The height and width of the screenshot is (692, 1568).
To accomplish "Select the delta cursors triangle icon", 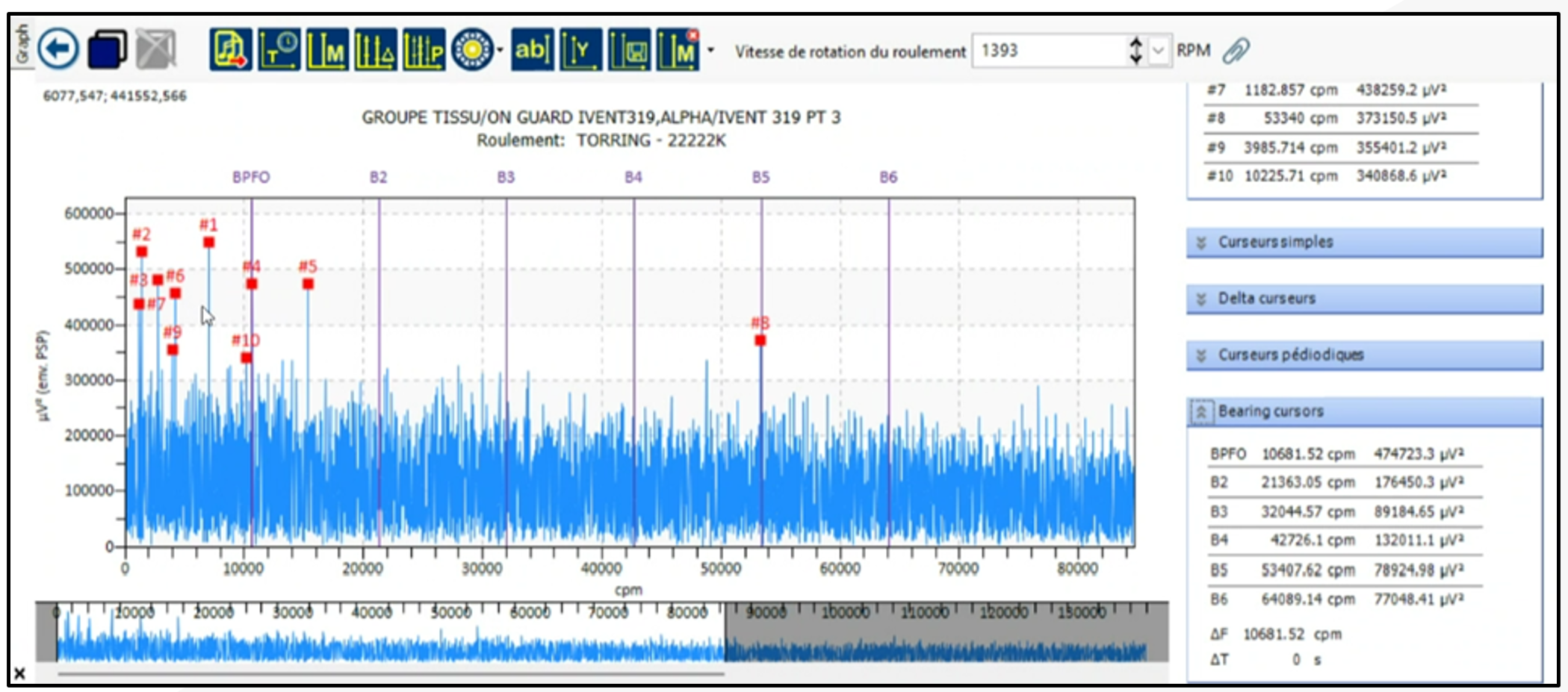I will 375,50.
